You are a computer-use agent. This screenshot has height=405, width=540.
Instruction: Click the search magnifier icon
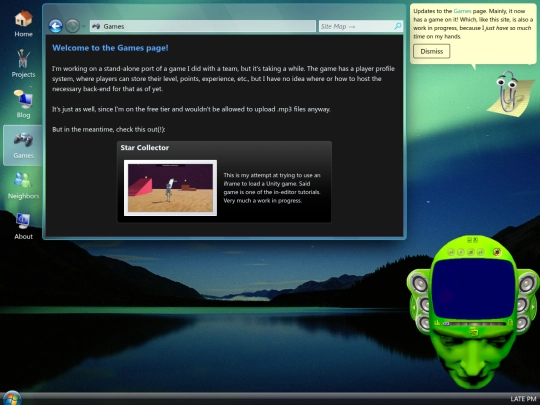click(x=398, y=26)
